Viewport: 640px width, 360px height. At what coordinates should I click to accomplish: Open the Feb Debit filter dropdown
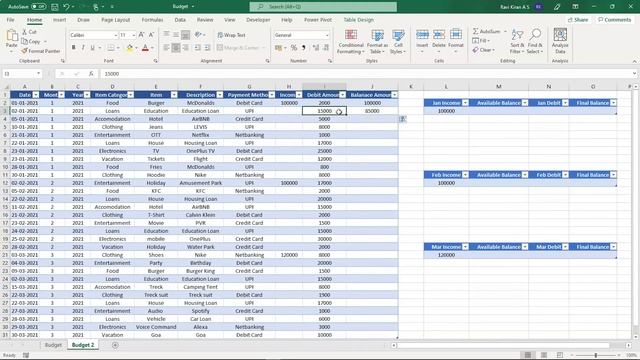coord(565,175)
